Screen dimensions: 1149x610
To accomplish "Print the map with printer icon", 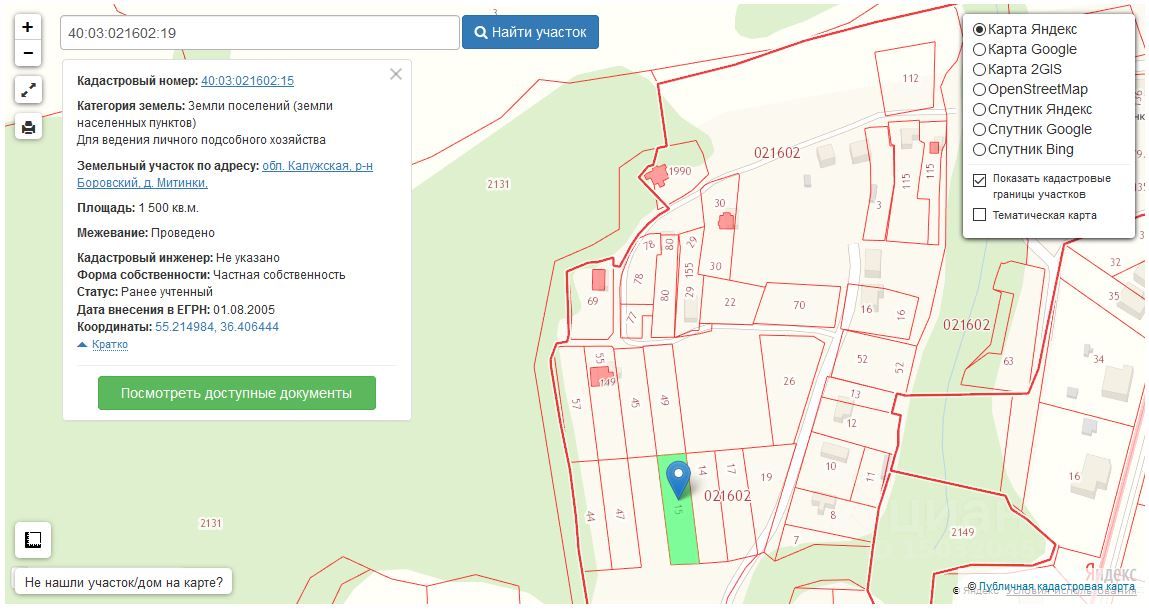I will tap(28, 128).
